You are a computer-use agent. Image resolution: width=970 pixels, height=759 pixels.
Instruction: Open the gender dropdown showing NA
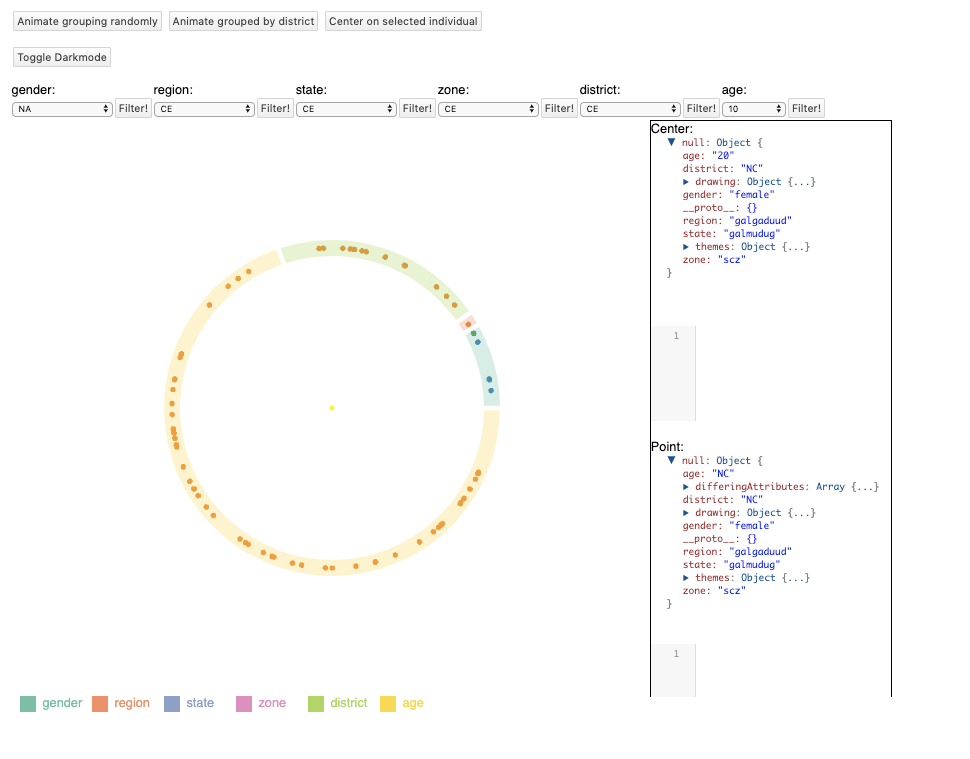coord(62,109)
